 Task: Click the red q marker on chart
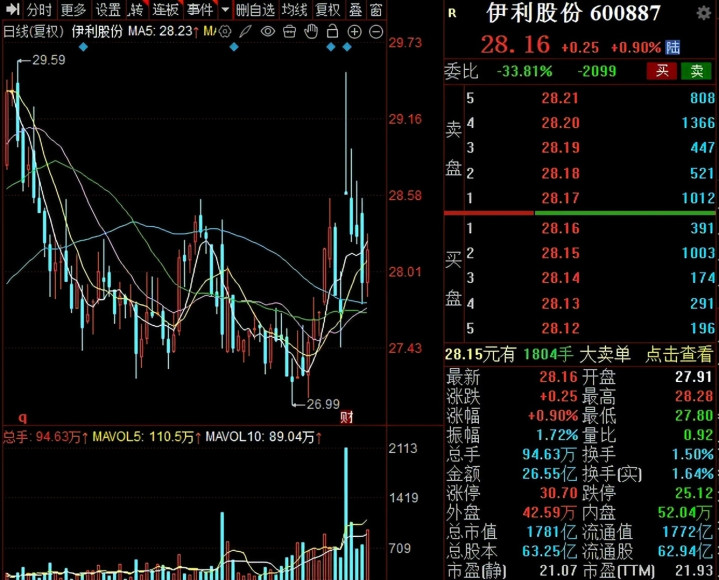point(22,418)
